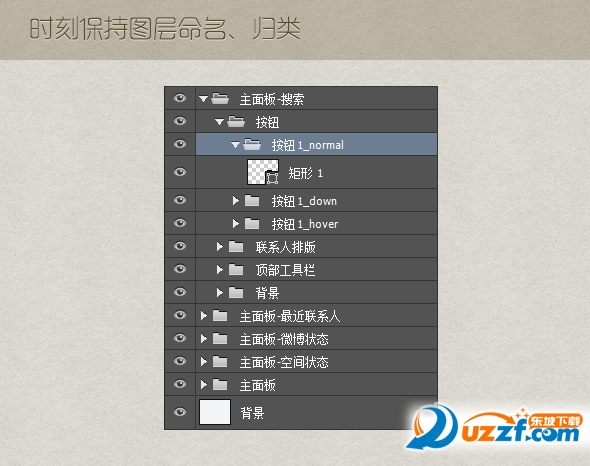Screen dimensions: 590x466
Task: Click folder icon of 主面板-微博状态
Action: click(220, 339)
